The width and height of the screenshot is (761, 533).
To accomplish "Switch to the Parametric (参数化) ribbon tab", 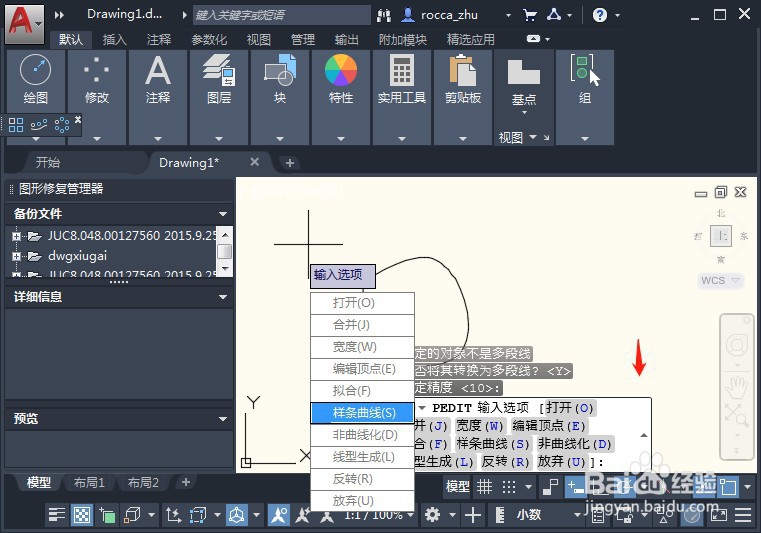I will (209, 39).
